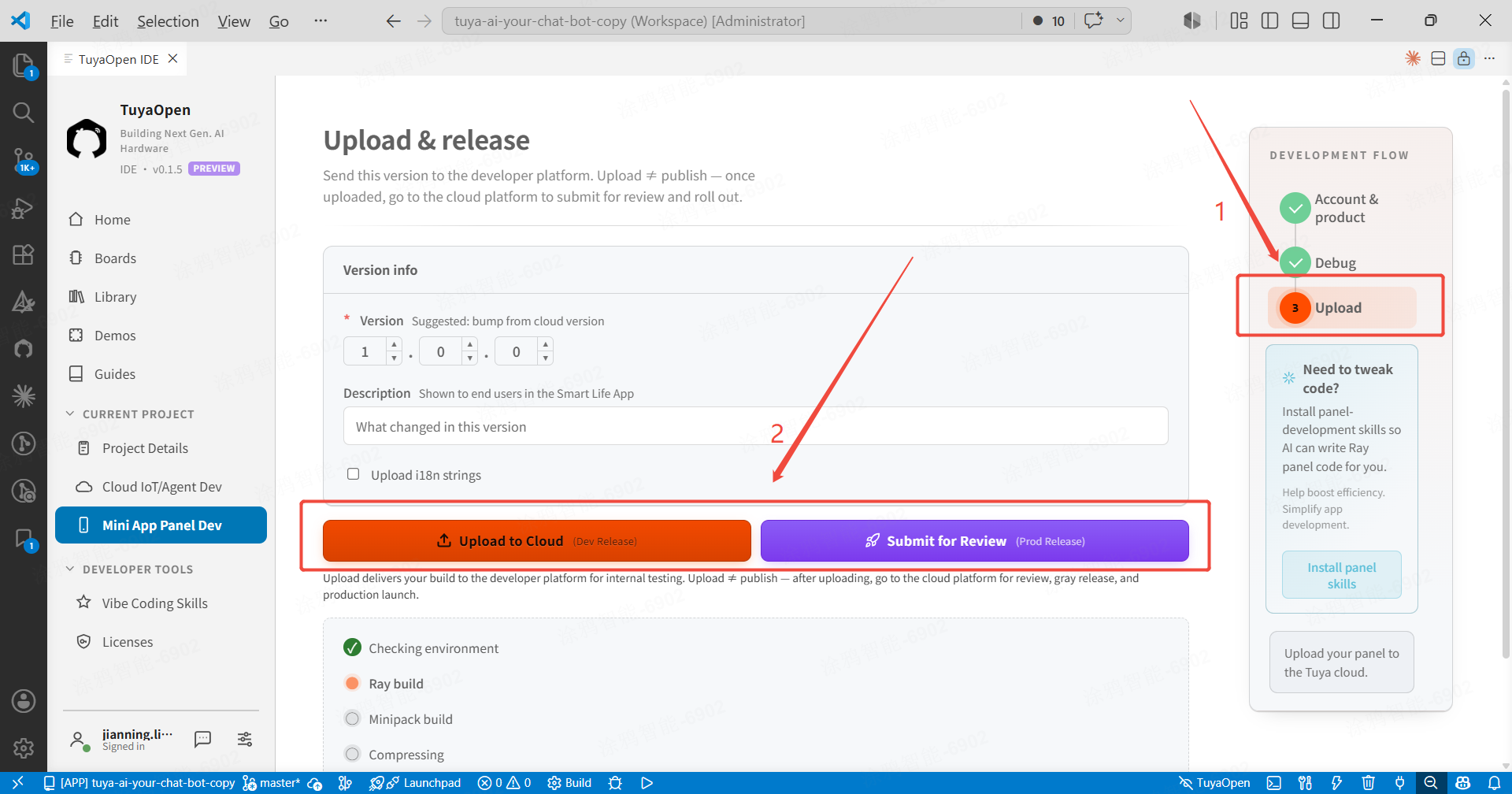Click the Claude starburst icon in editor toolbar
The height and width of the screenshot is (794, 1512).
tap(1413, 58)
